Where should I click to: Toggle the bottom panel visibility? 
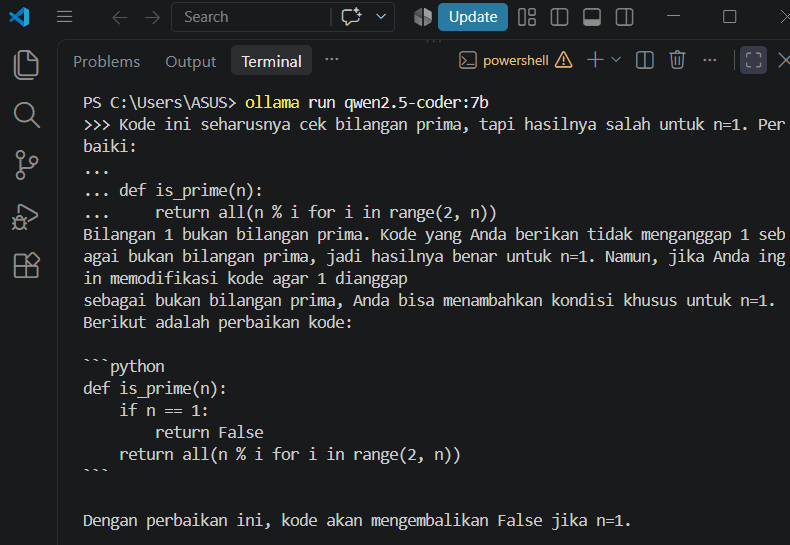coord(591,17)
